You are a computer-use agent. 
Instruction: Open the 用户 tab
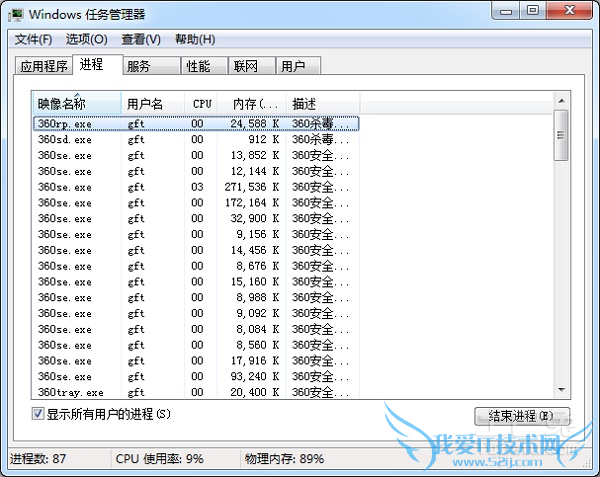[x=298, y=66]
